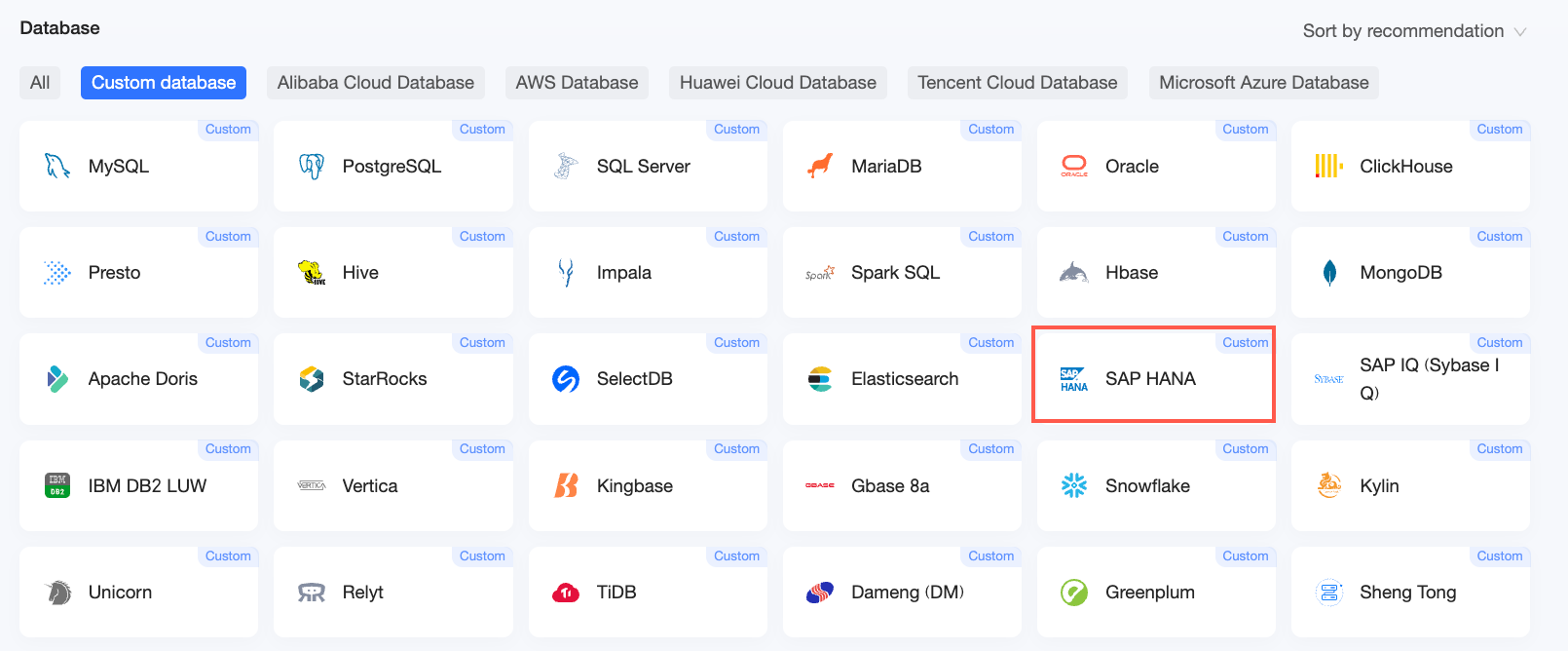Open the AWS Database tab

pyautogui.click(x=577, y=83)
